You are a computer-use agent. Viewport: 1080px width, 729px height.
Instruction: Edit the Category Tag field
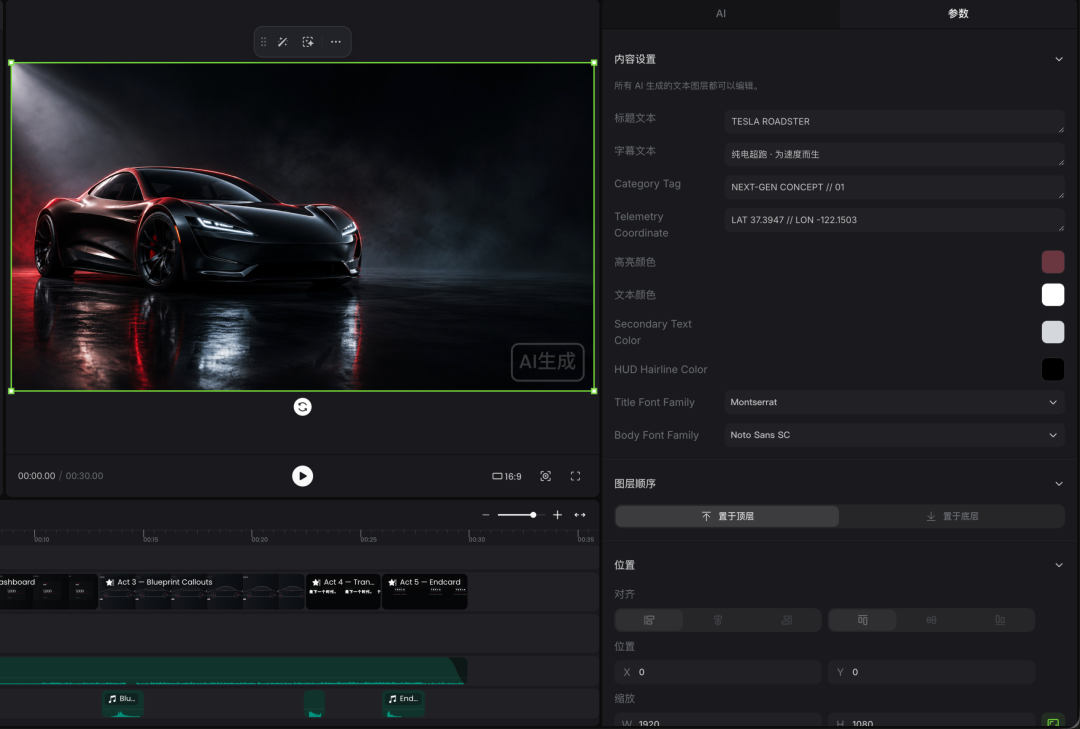click(894, 187)
